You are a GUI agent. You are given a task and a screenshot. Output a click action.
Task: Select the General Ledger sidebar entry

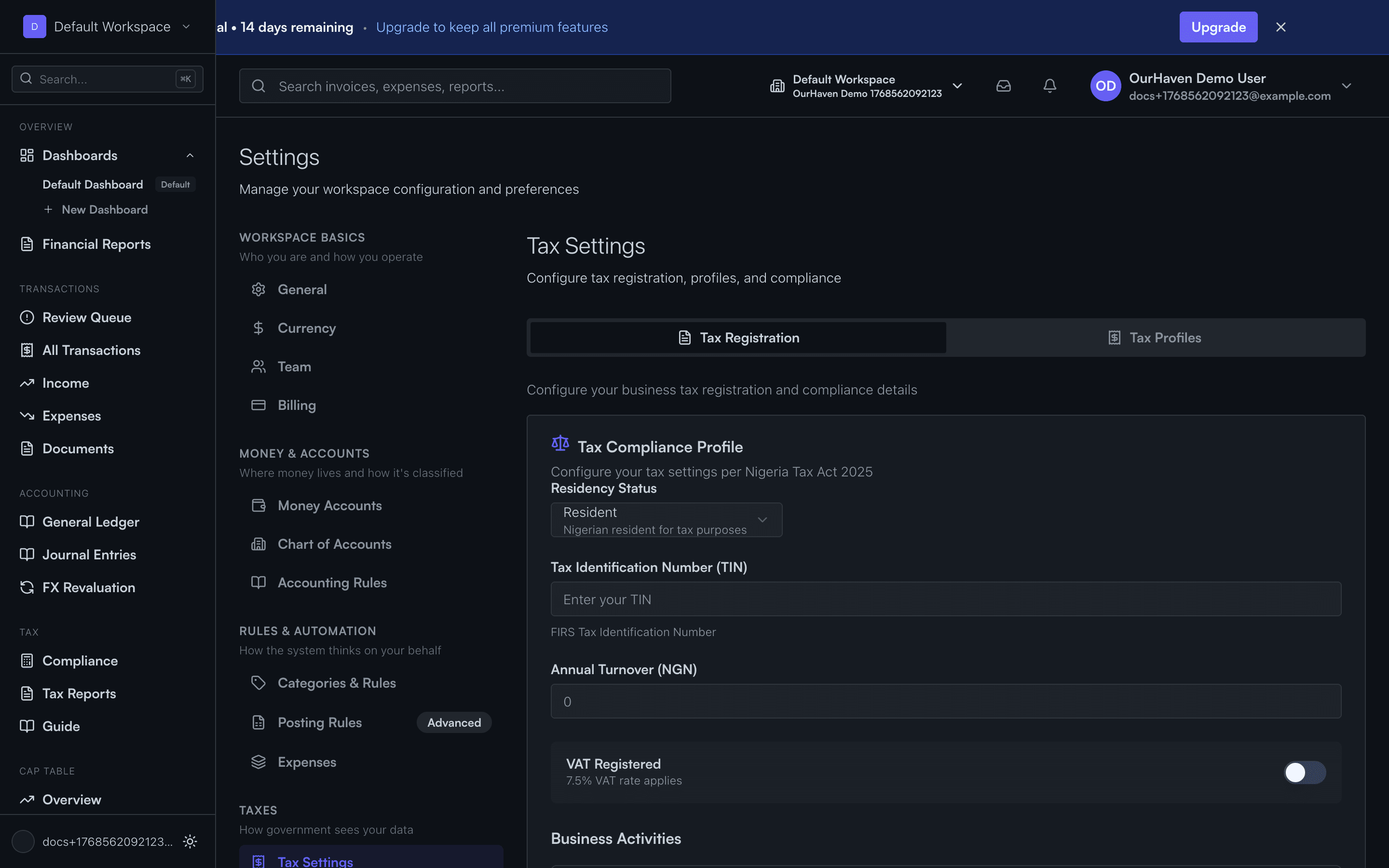[x=91, y=521]
